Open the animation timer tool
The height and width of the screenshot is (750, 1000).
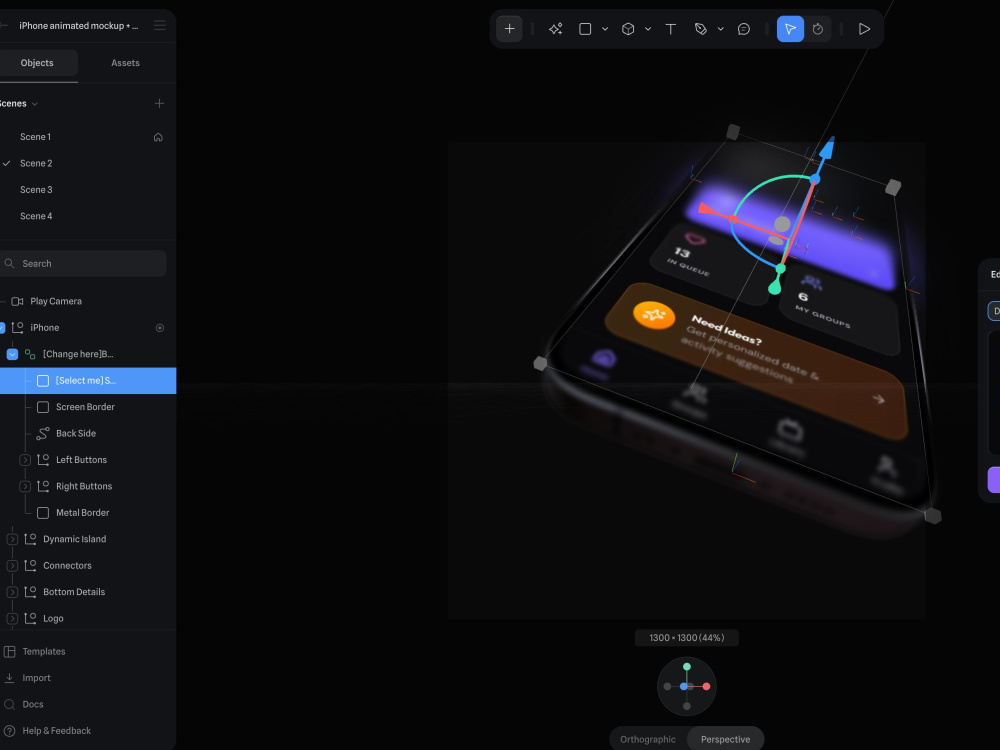(x=818, y=29)
